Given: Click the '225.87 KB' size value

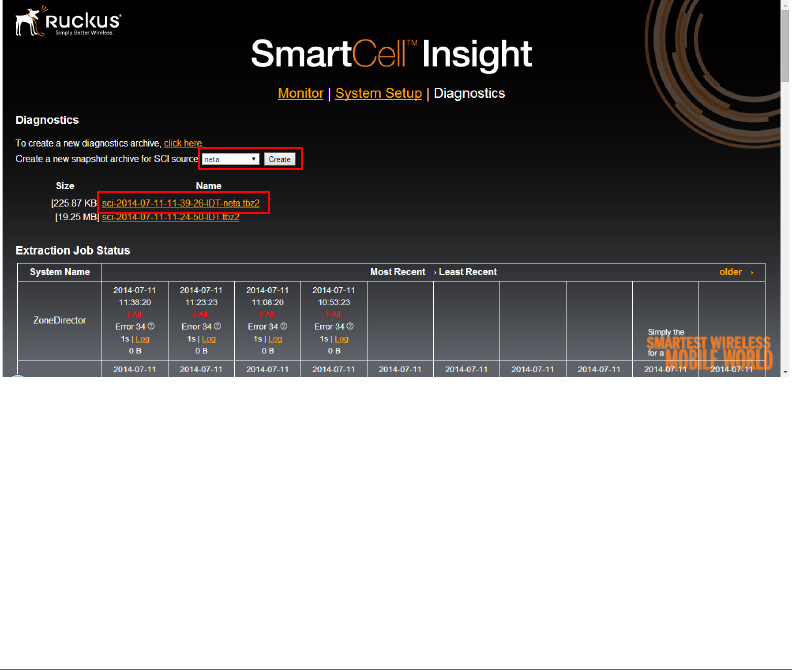Looking at the screenshot, I should 74,203.
